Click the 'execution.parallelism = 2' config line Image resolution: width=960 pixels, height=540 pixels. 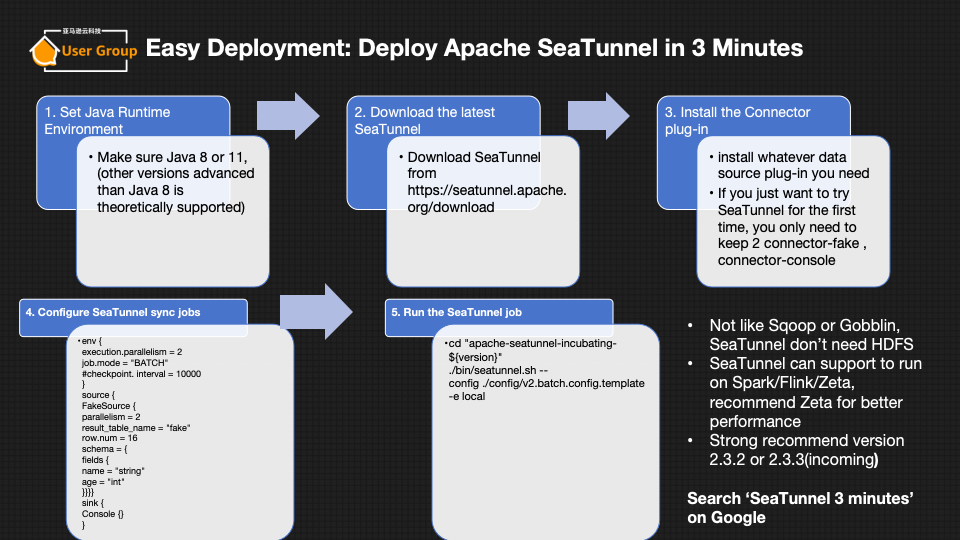pyautogui.click(x=132, y=352)
